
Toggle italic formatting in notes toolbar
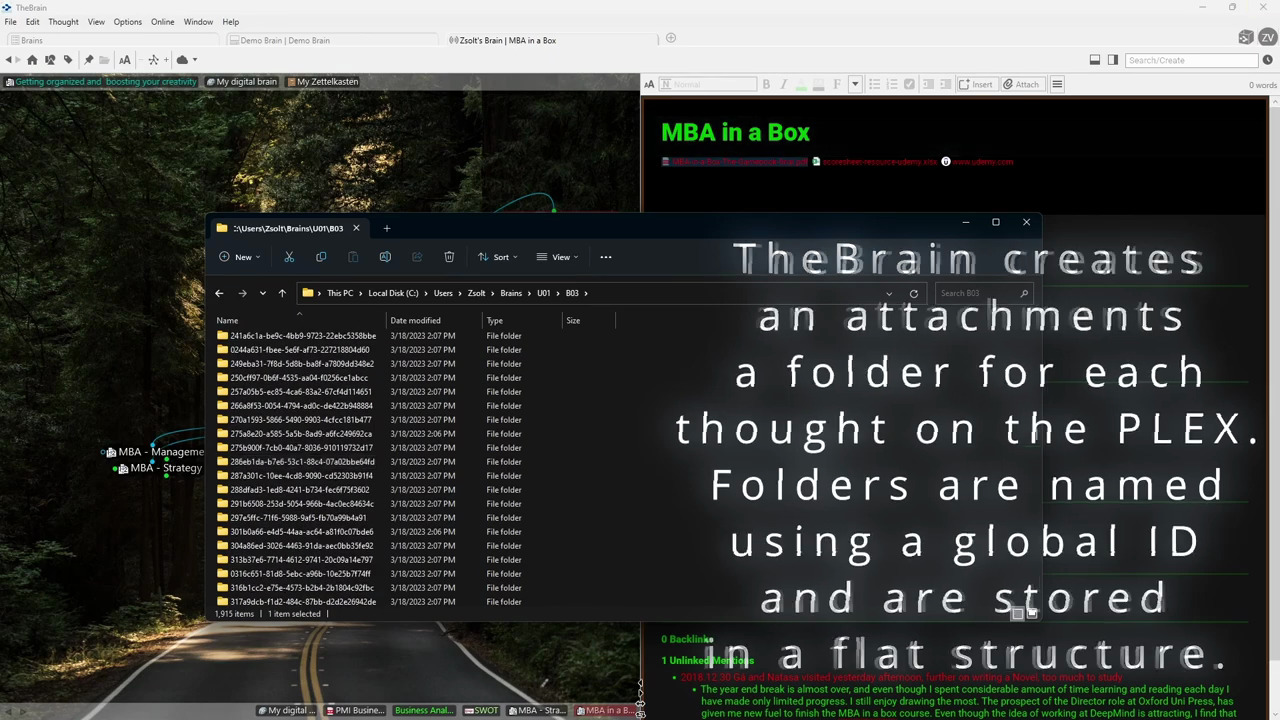pyautogui.click(x=783, y=84)
